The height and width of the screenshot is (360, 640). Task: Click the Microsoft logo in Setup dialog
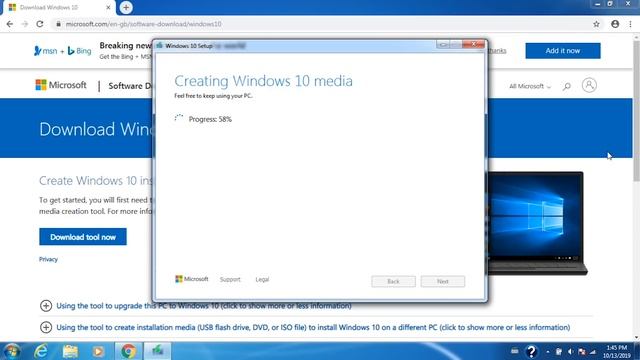tap(192, 279)
